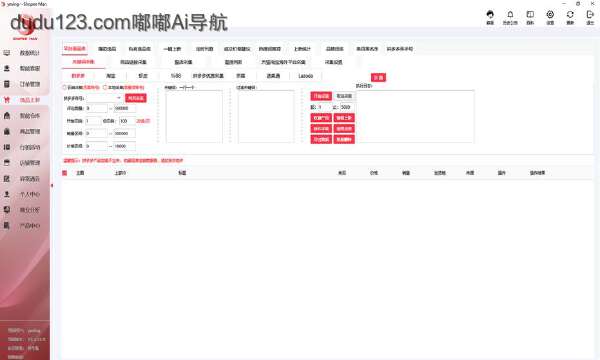Open the person-silhouette 个人中心 sidebar item
This screenshot has width=600, height=360.
point(23,194)
